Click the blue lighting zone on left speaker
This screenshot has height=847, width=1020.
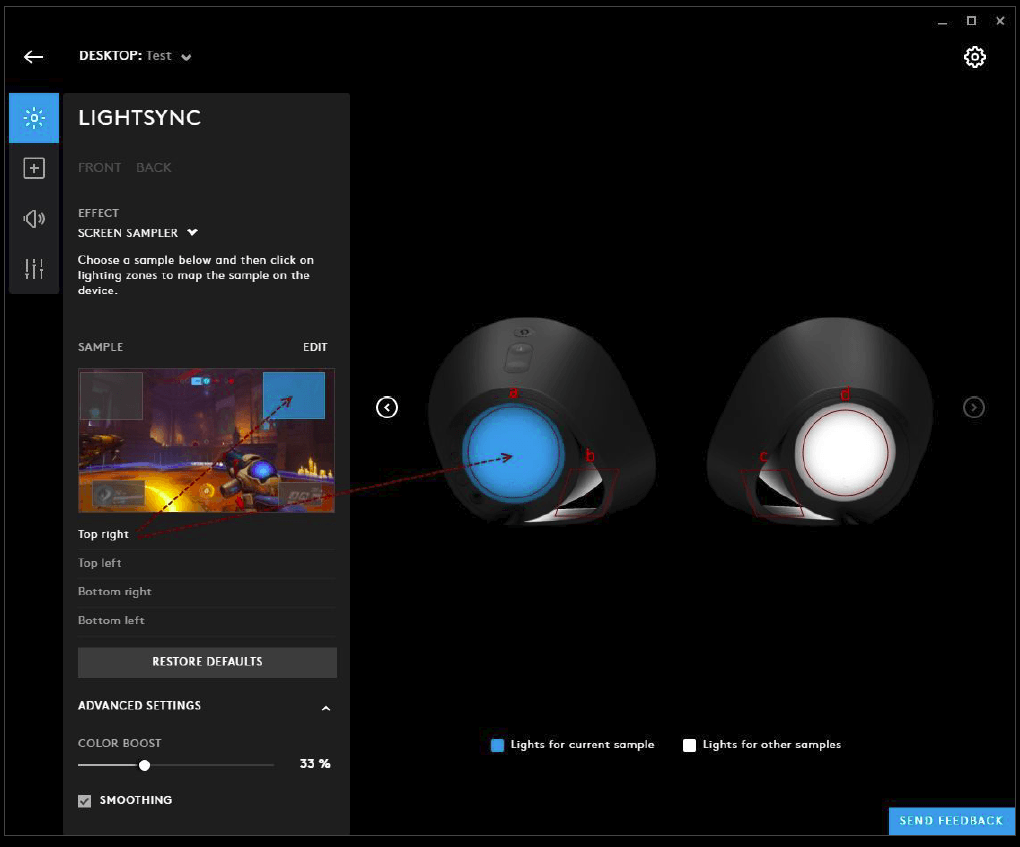pyautogui.click(x=512, y=455)
